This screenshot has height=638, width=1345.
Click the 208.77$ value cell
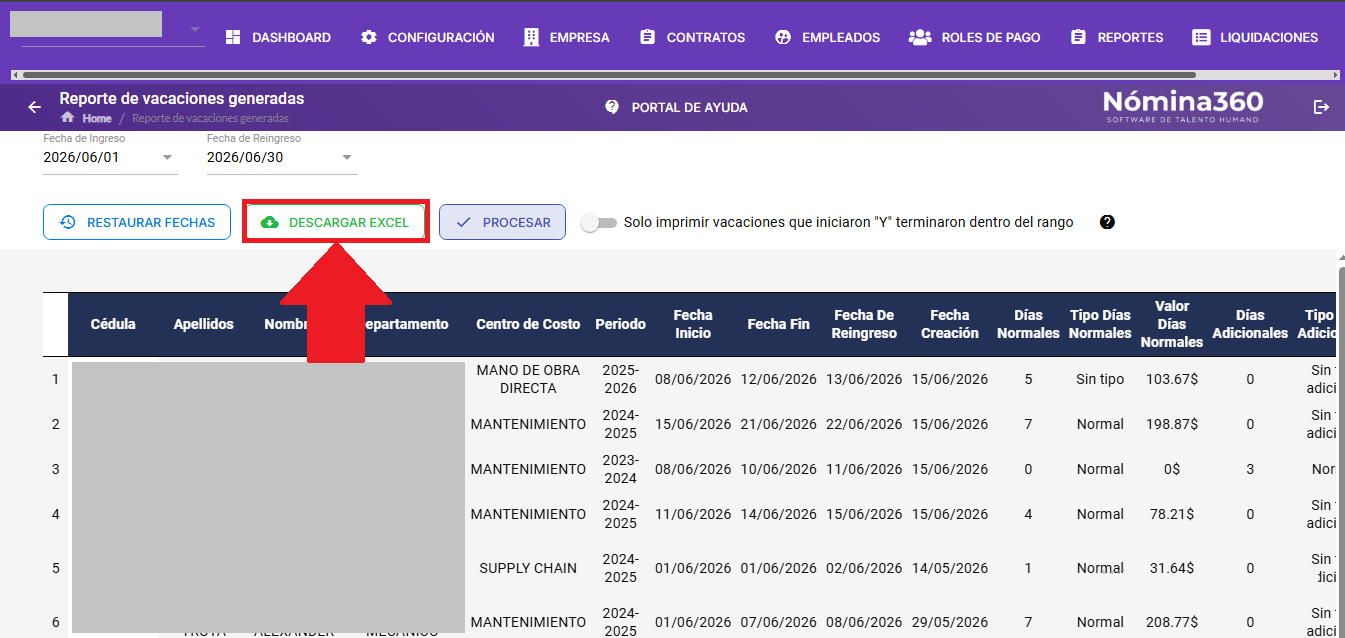coord(1170,622)
